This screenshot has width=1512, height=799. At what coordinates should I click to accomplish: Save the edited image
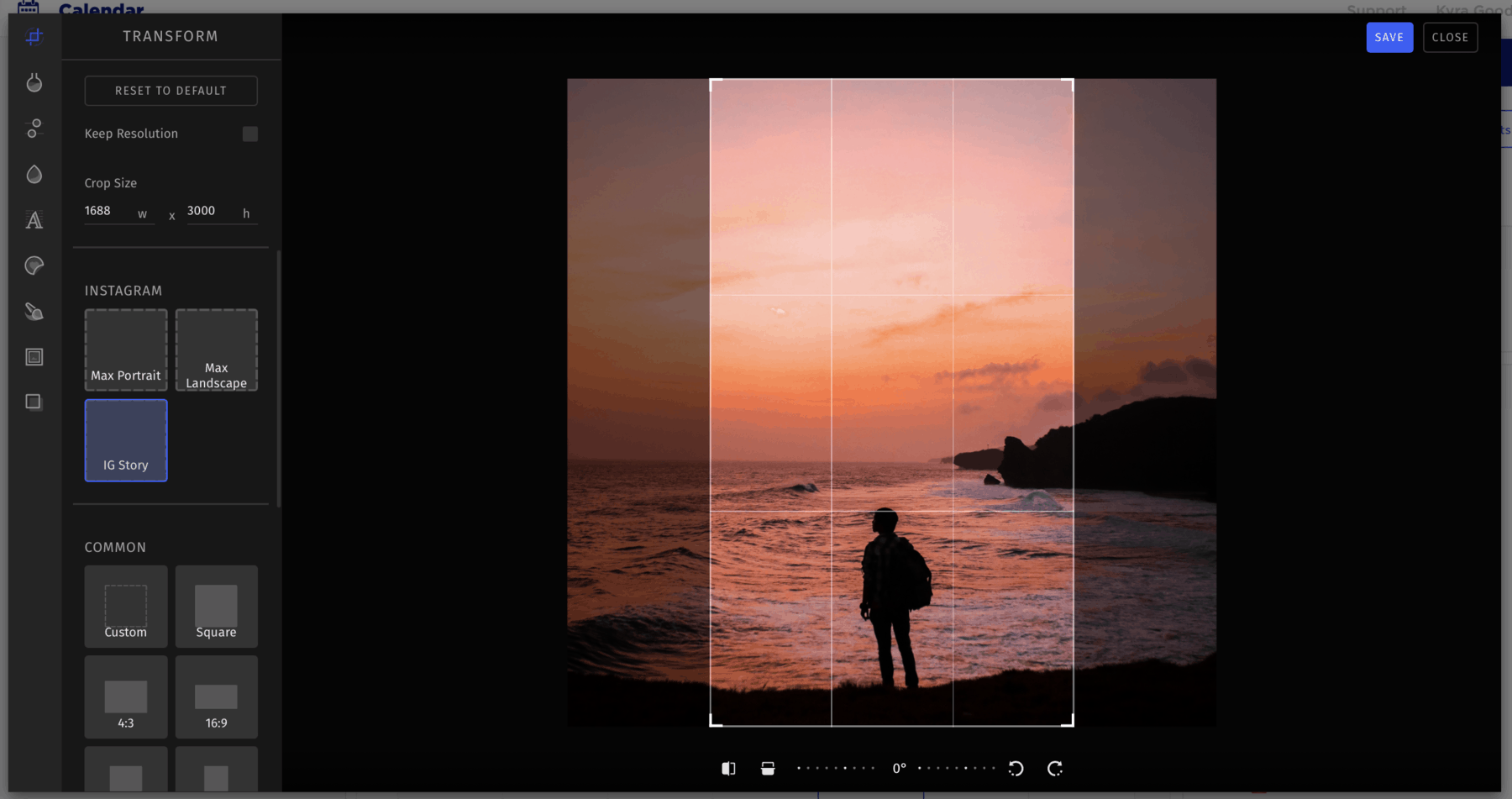(x=1389, y=37)
